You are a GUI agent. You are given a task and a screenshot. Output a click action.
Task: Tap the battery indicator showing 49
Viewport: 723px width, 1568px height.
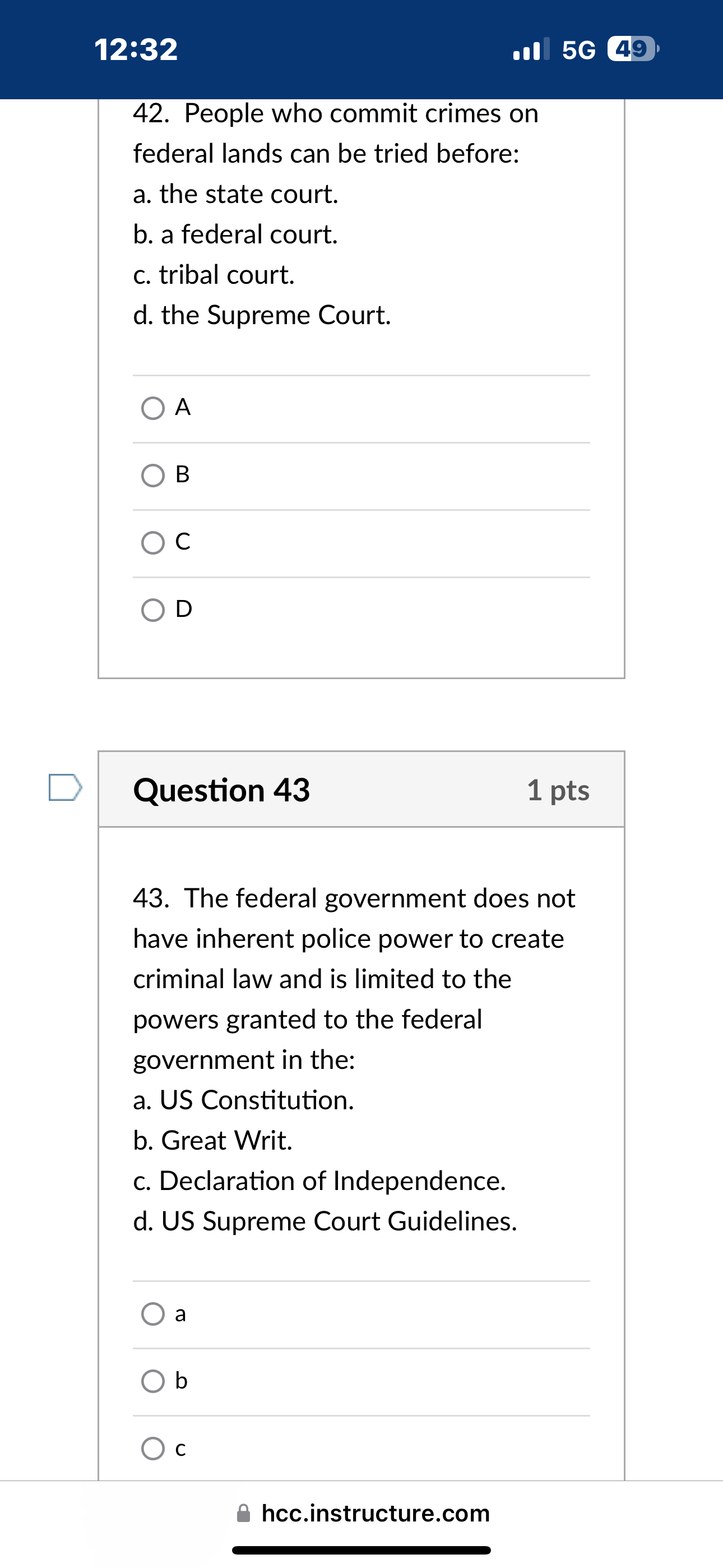coord(633,50)
